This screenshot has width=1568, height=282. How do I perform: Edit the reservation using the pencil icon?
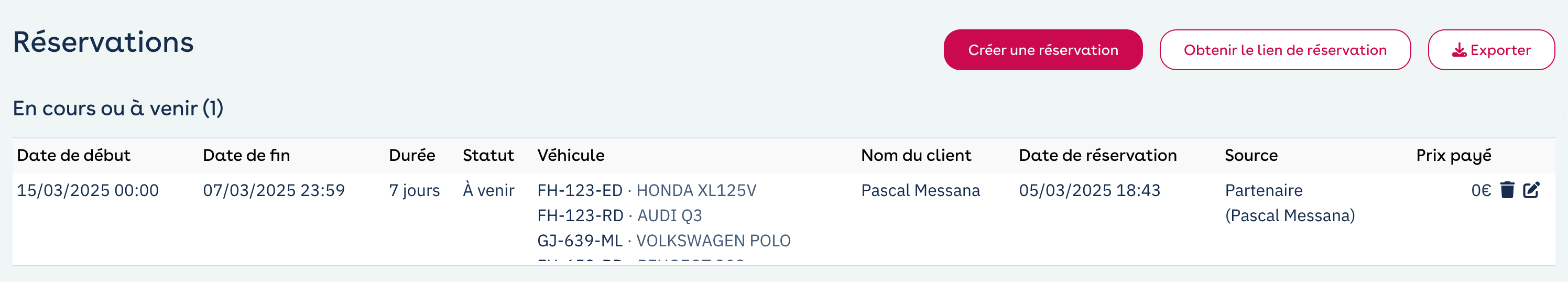1531,191
